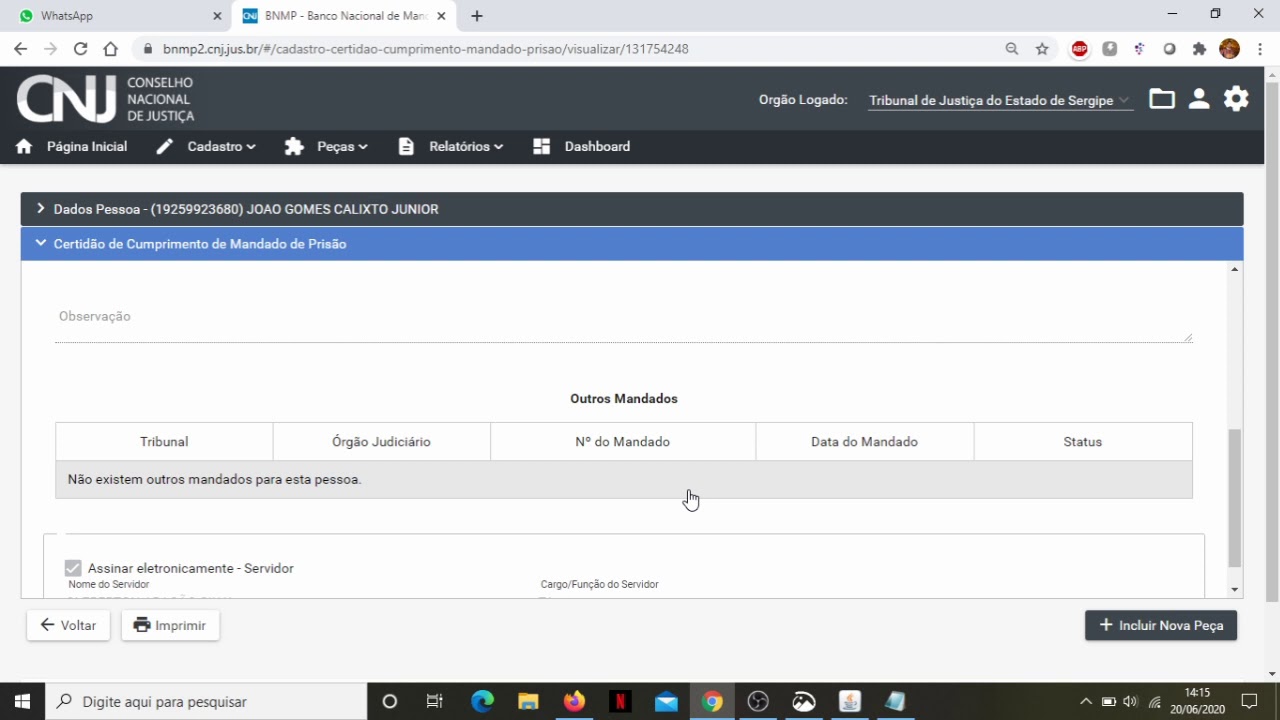The height and width of the screenshot is (720, 1280).
Task: Close the BNMP browser tab
Action: [441, 16]
